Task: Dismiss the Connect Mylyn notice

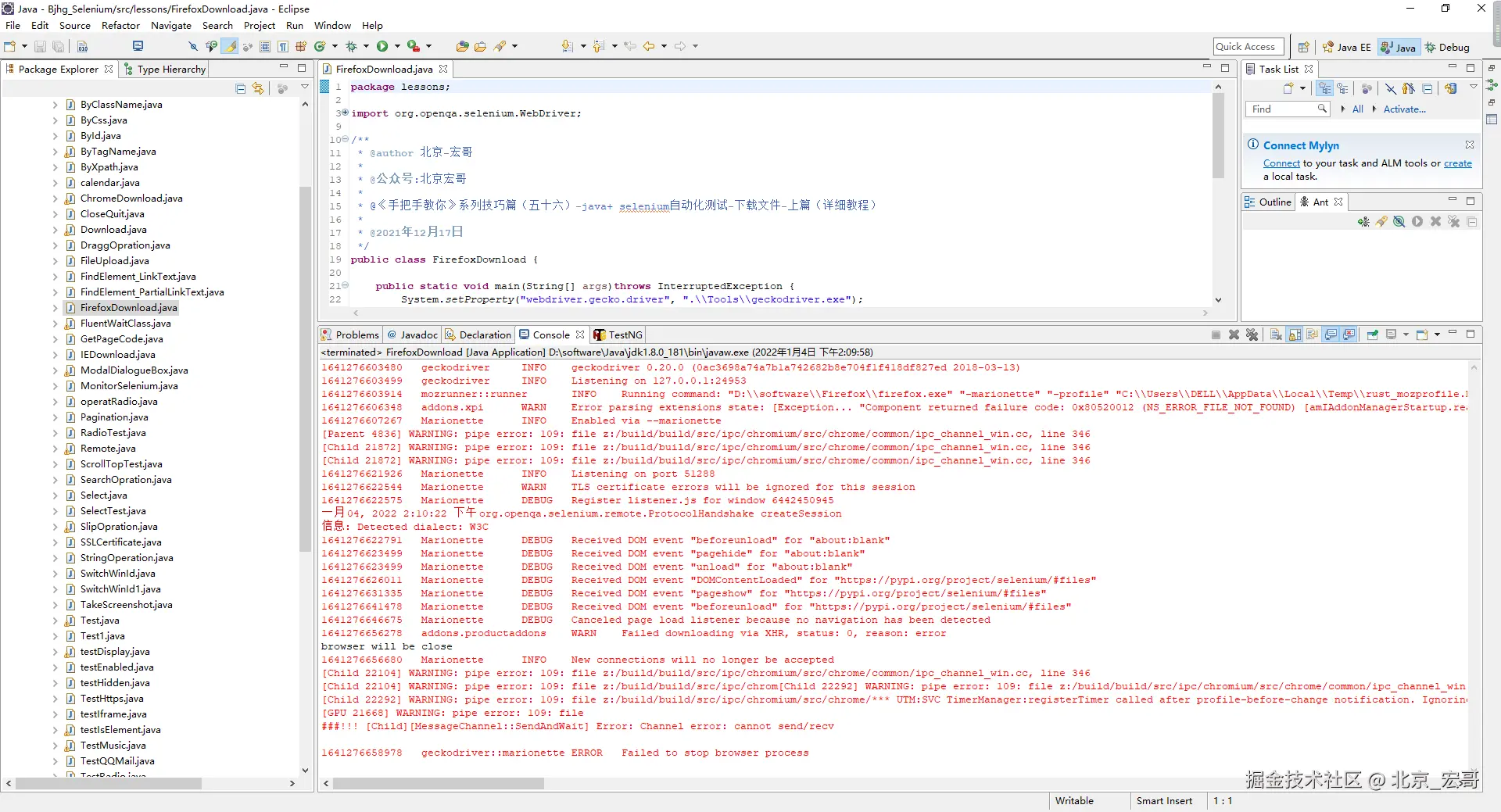Action: [1470, 145]
